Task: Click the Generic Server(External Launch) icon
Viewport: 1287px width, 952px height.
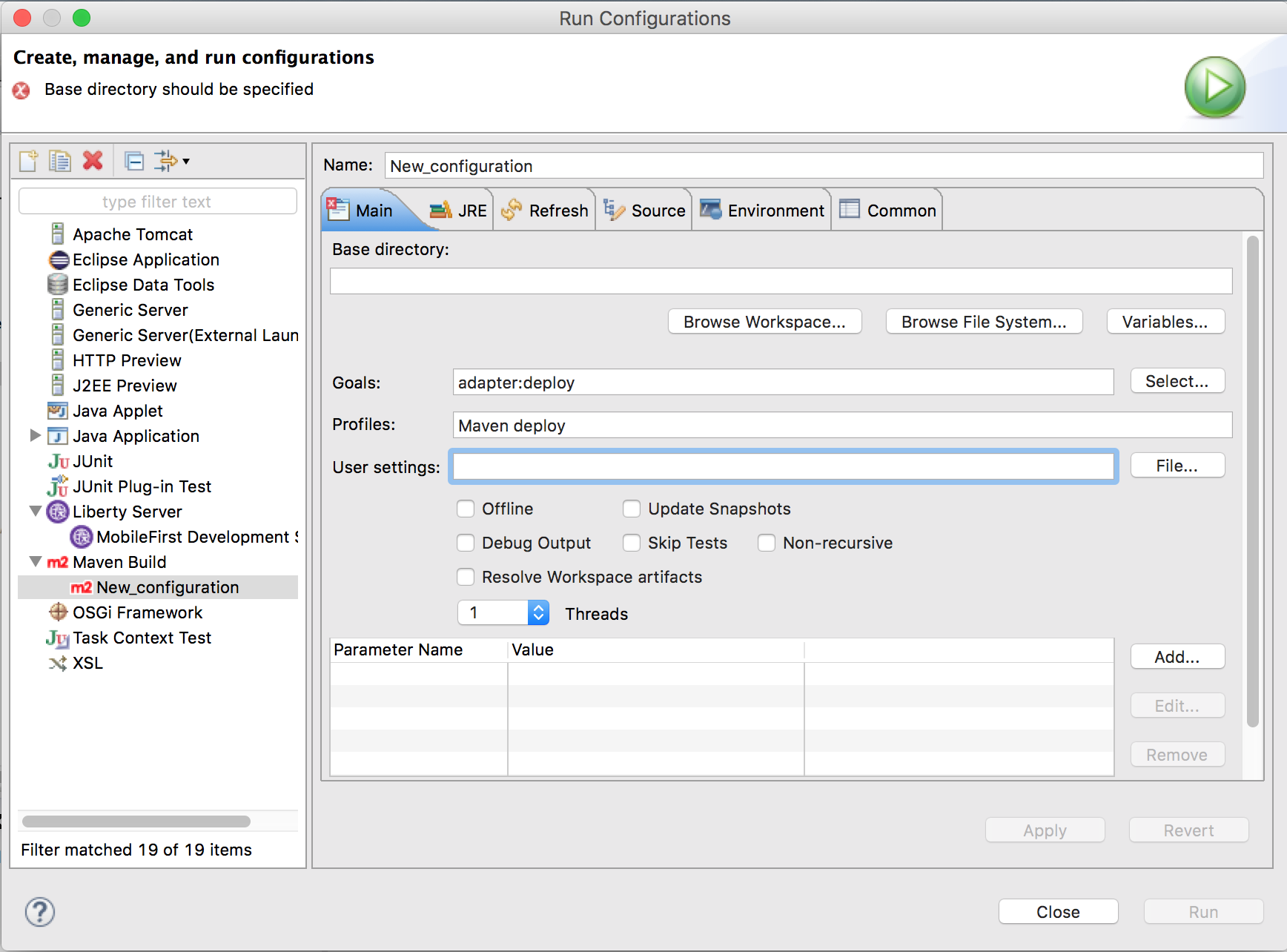Action: pyautogui.click(x=58, y=335)
